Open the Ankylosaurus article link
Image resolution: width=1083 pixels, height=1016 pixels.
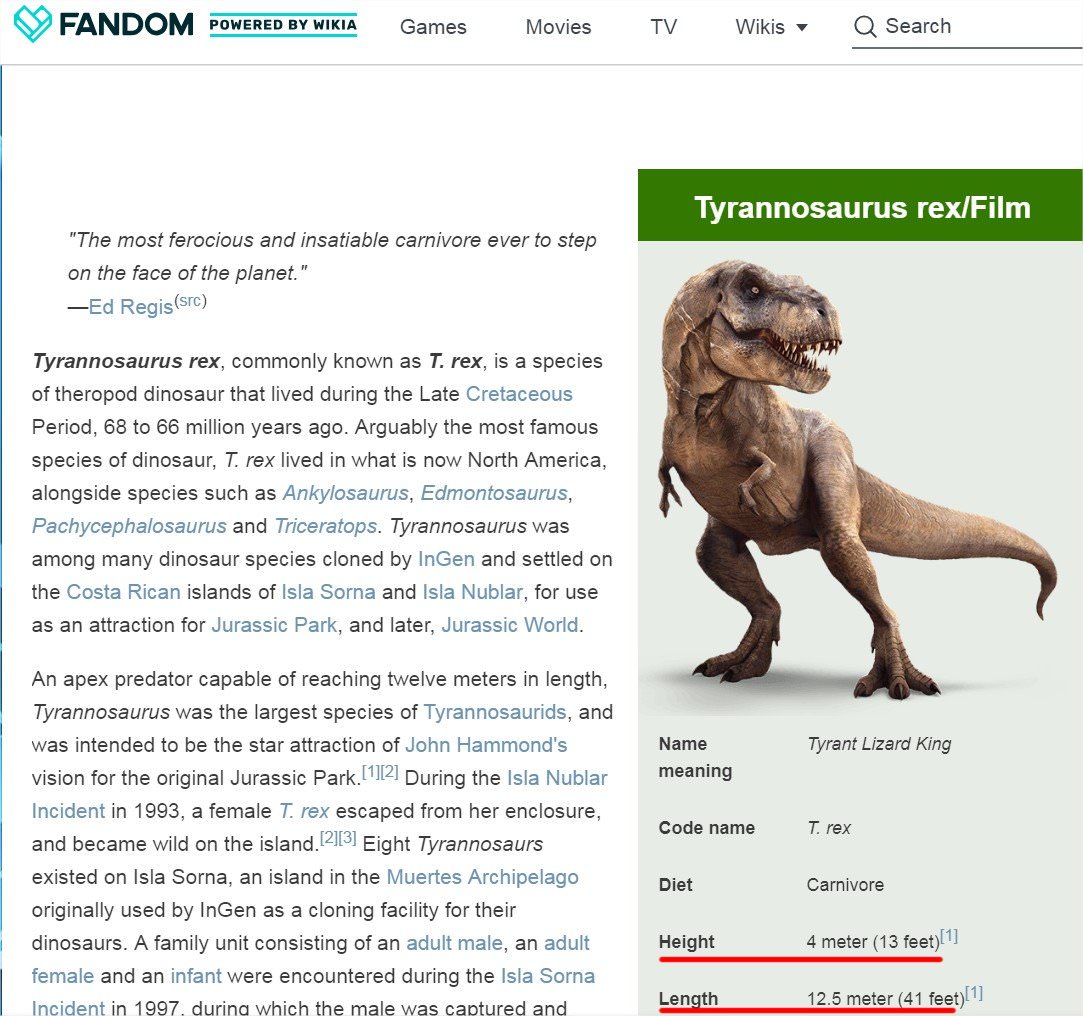tap(346, 493)
